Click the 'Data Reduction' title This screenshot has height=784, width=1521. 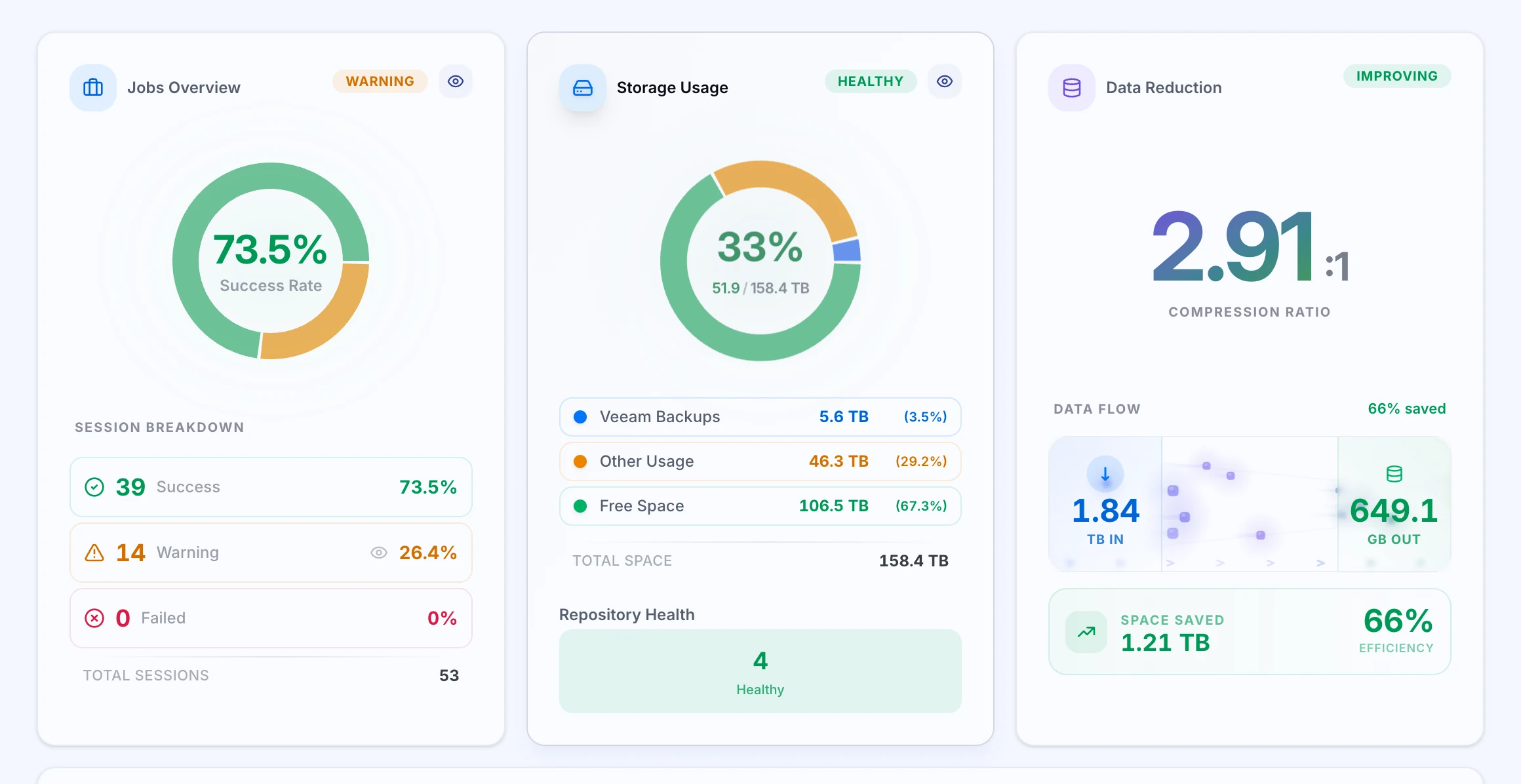[x=1164, y=88]
